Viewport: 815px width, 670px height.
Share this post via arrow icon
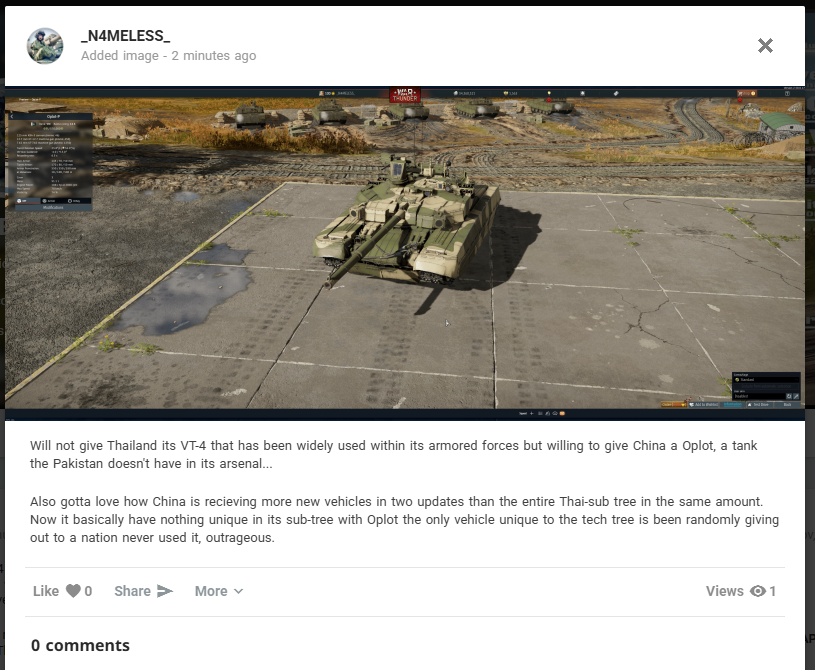tap(165, 591)
